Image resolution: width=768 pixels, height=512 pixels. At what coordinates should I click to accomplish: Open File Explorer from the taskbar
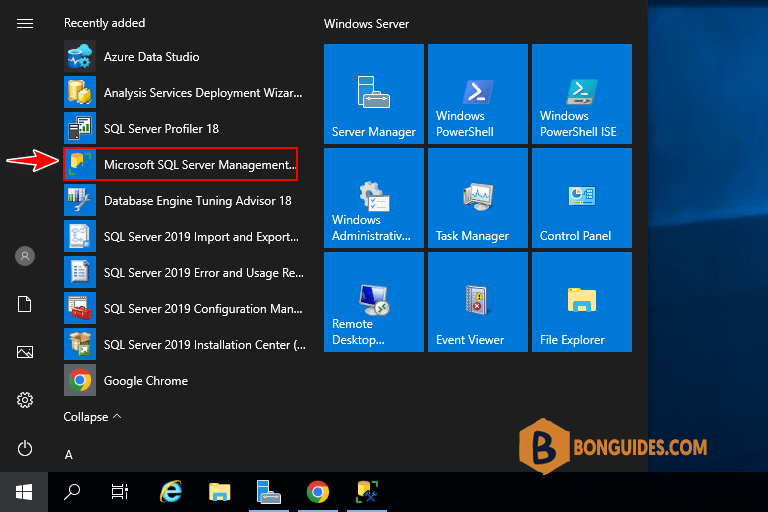[219, 492]
